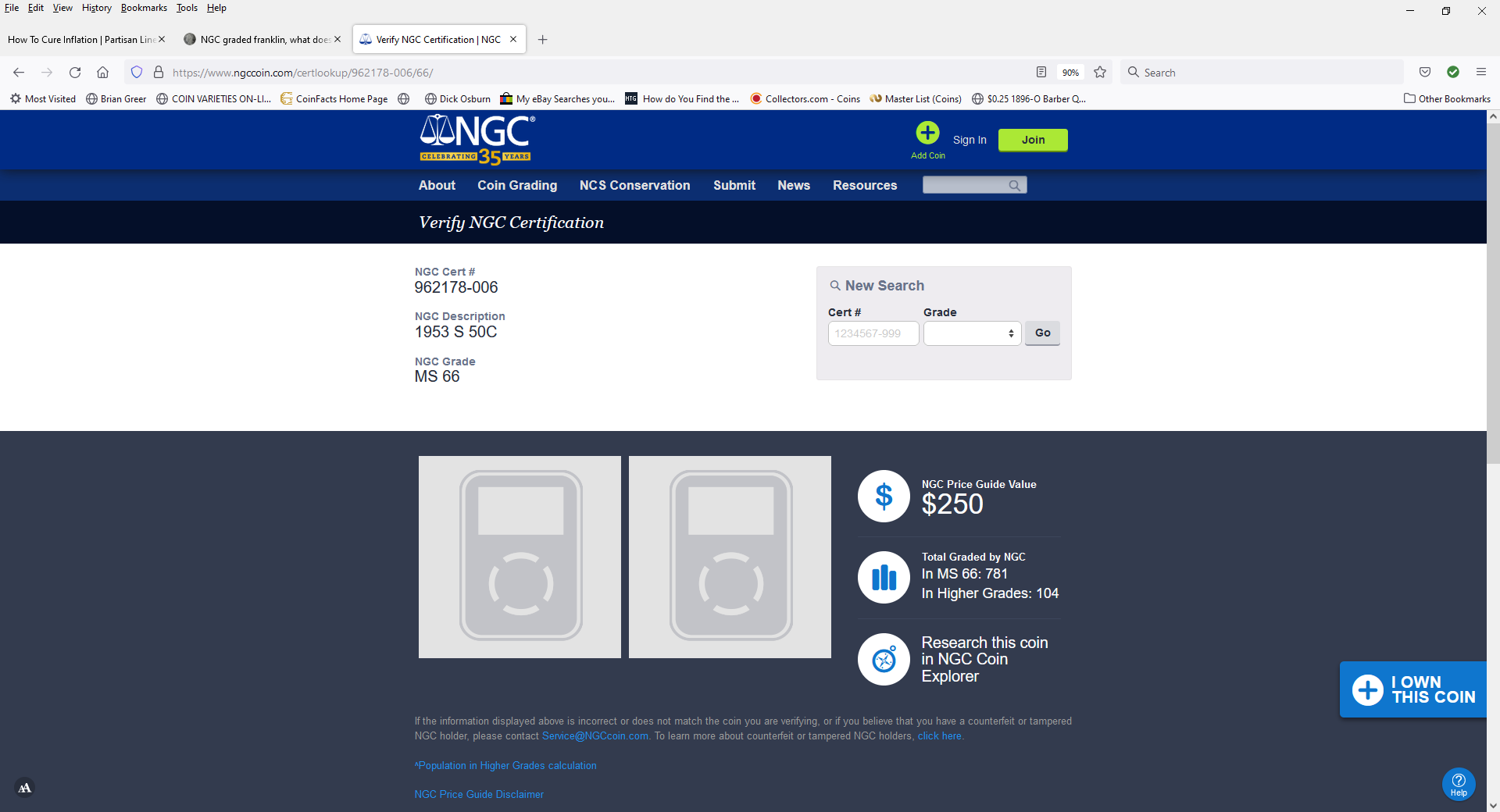Open the Bookmarks menu
The width and height of the screenshot is (1500, 812).
coord(144,8)
